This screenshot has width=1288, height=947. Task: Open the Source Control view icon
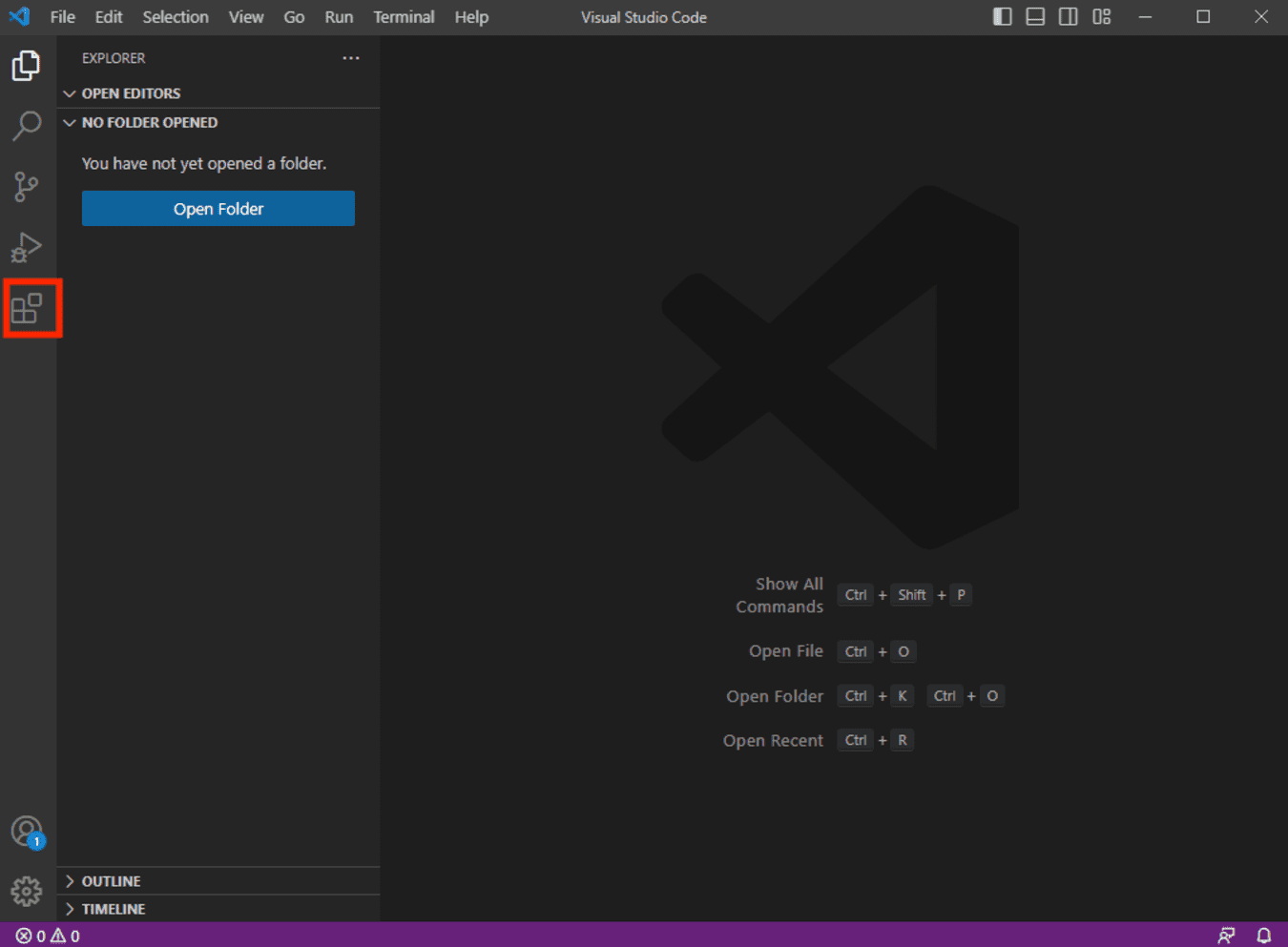(x=27, y=187)
